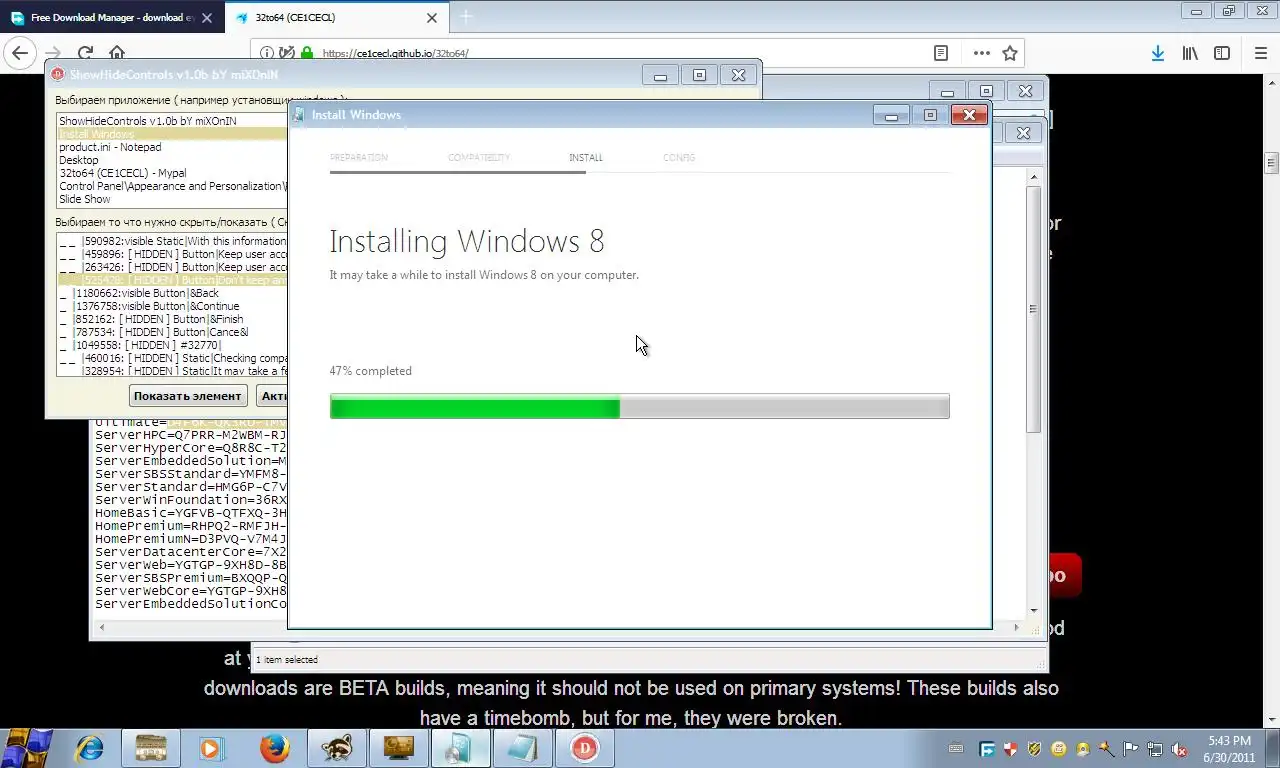Open Action Center flag in the tray
The height and width of the screenshot is (768, 1280).
1131,748
